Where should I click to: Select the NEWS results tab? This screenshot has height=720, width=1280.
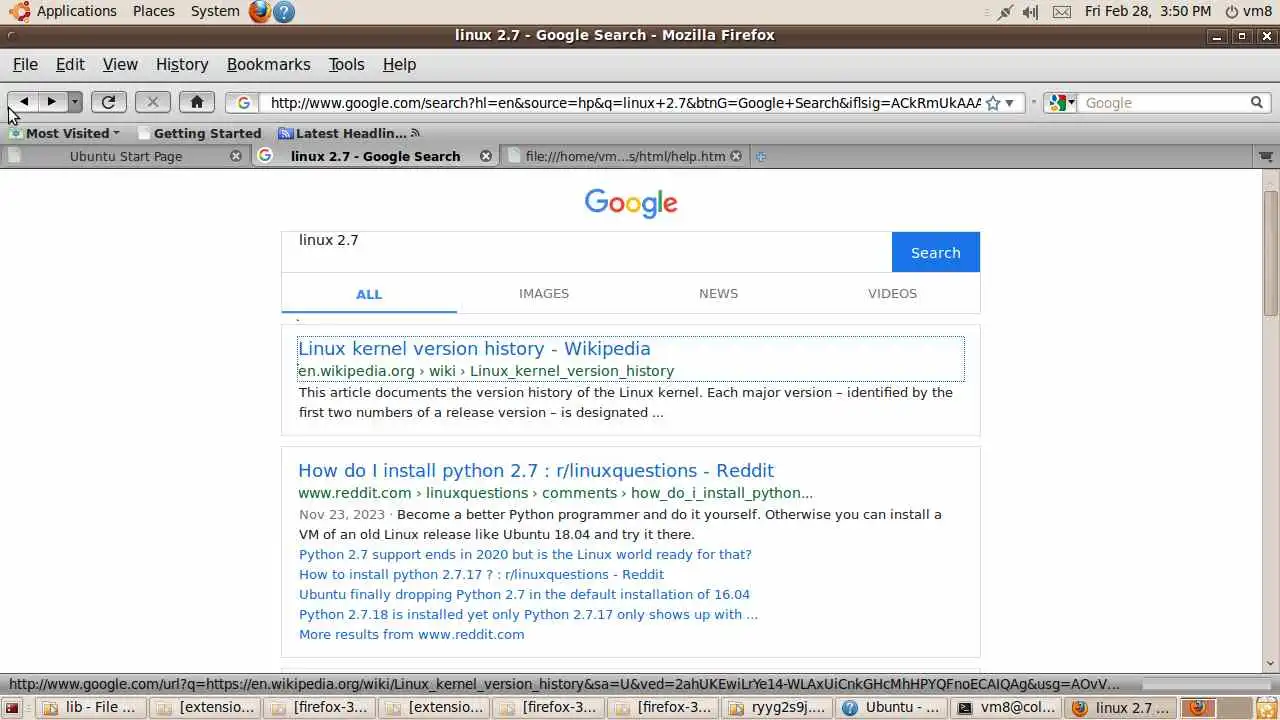coord(718,293)
